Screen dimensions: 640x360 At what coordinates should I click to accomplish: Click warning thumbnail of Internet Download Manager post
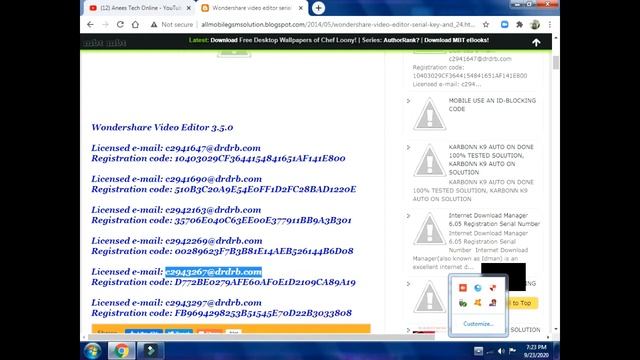pos(429,229)
